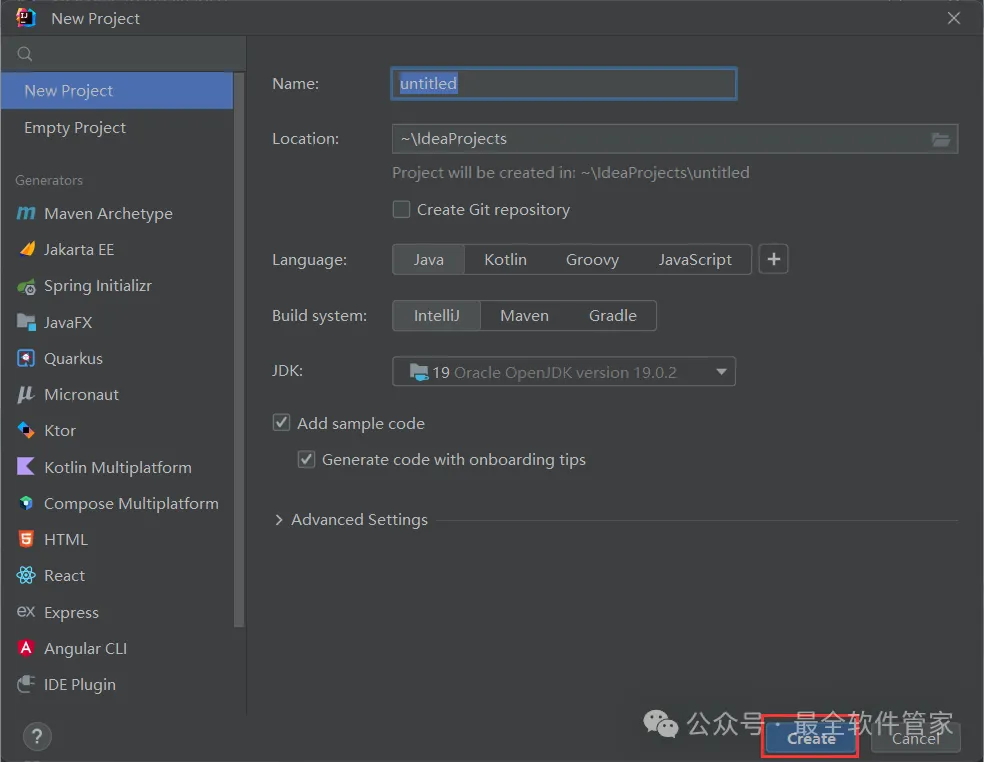984x762 pixels.
Task: Click the Create button
Action: (811, 738)
